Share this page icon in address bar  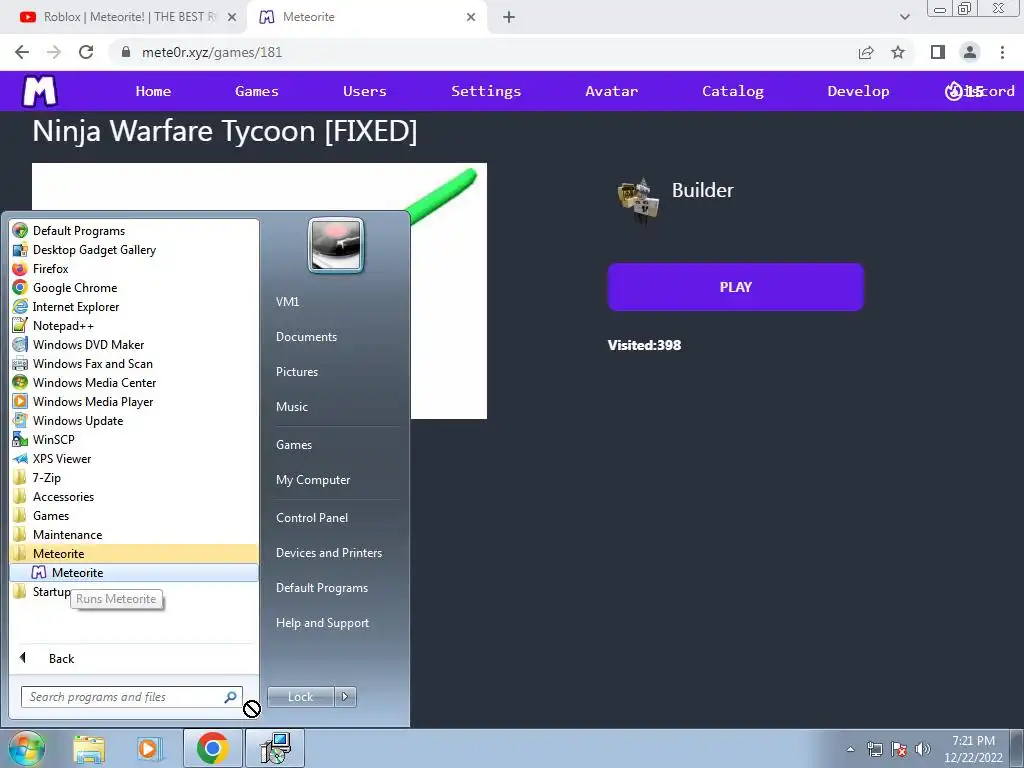tap(866, 52)
